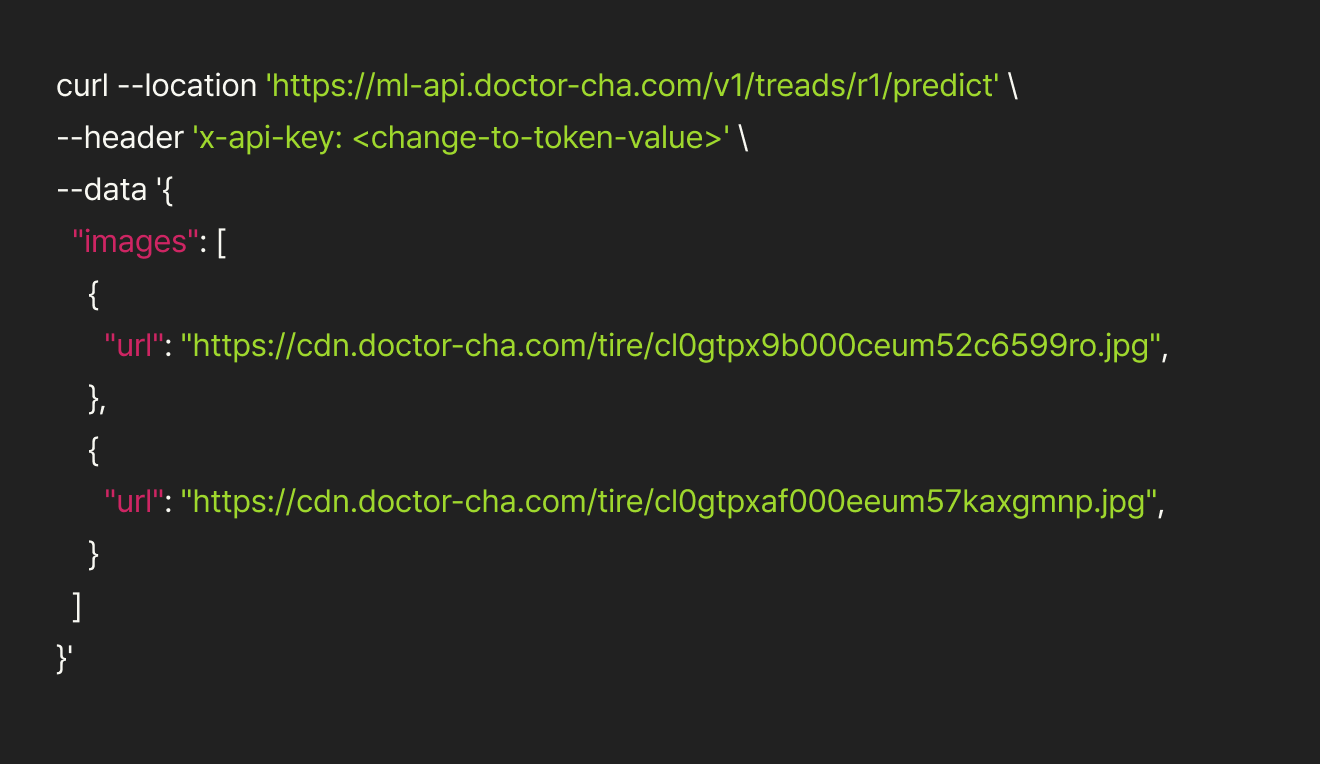The image size is (1320, 764).
Task: Click the second "url" key
Action: [134, 501]
